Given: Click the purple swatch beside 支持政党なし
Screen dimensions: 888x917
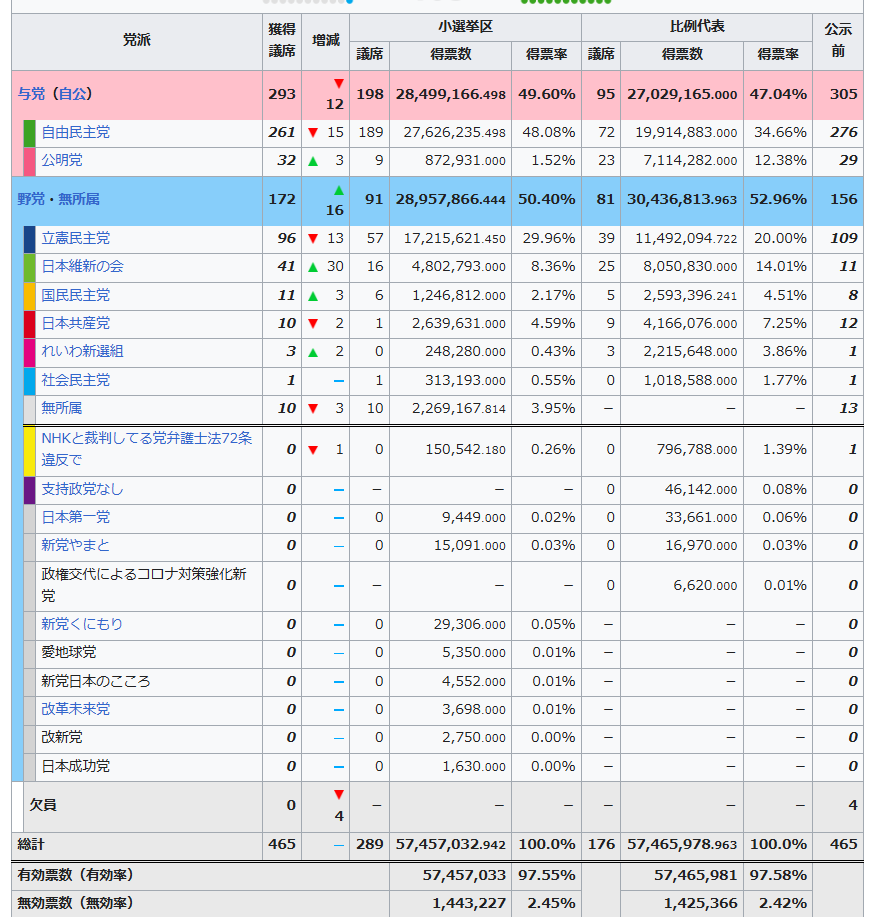Looking at the screenshot, I should [x=29, y=490].
